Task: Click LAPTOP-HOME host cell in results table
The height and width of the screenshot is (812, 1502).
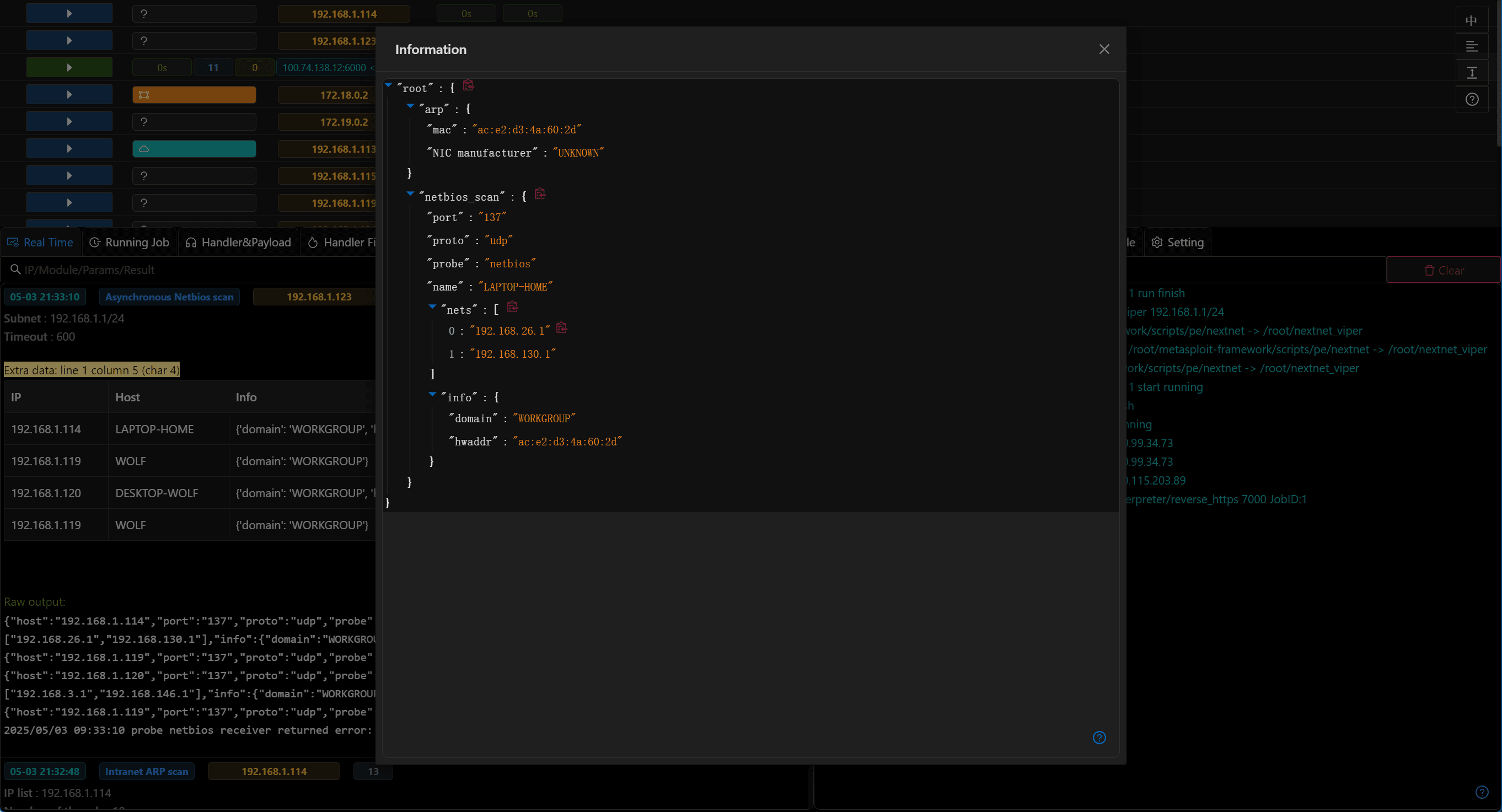Action: [x=154, y=429]
